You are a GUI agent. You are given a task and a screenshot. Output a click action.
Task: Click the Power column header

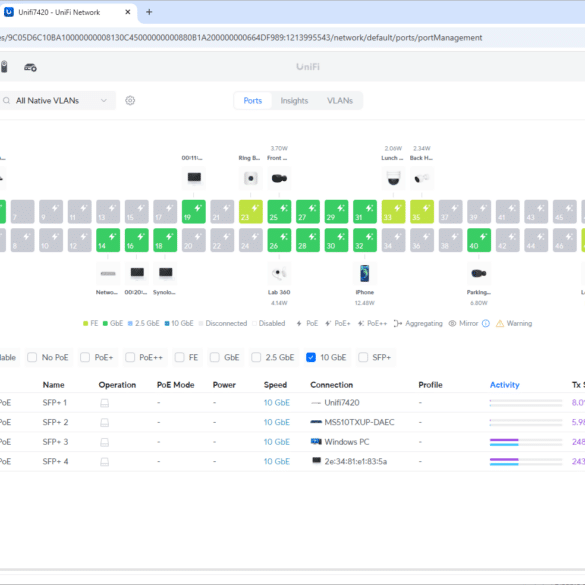(x=224, y=385)
